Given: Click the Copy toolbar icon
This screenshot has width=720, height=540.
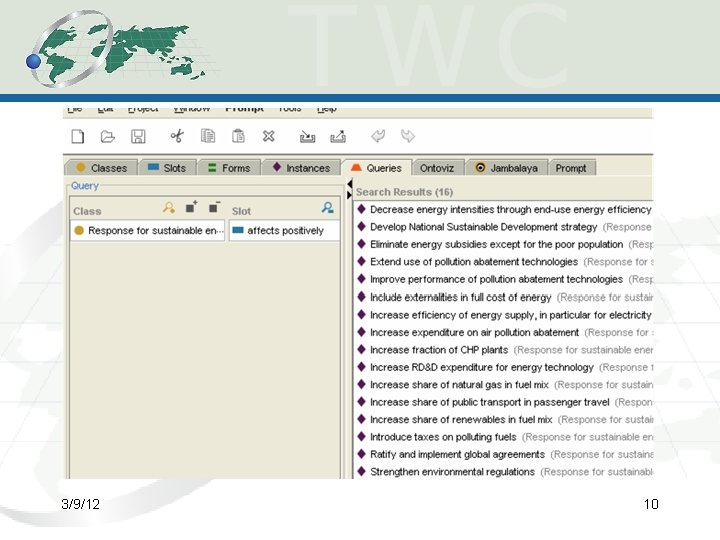Looking at the screenshot, I should (208, 136).
